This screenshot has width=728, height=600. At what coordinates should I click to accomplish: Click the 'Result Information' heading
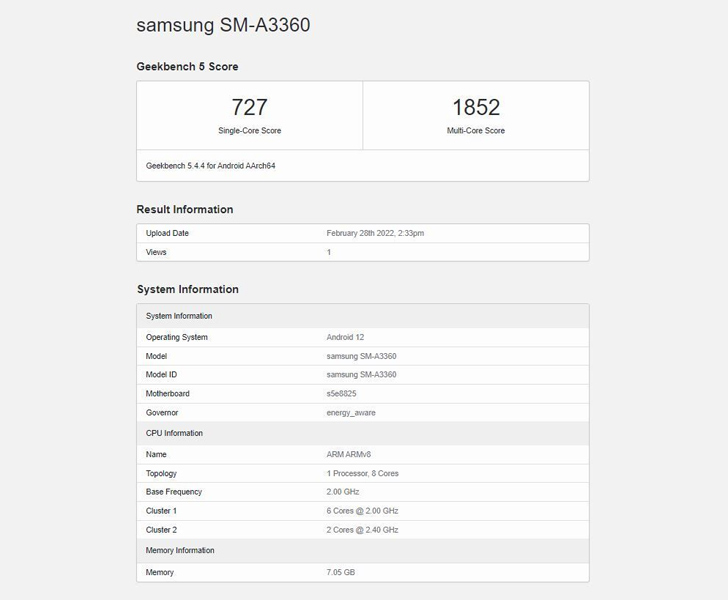point(185,209)
